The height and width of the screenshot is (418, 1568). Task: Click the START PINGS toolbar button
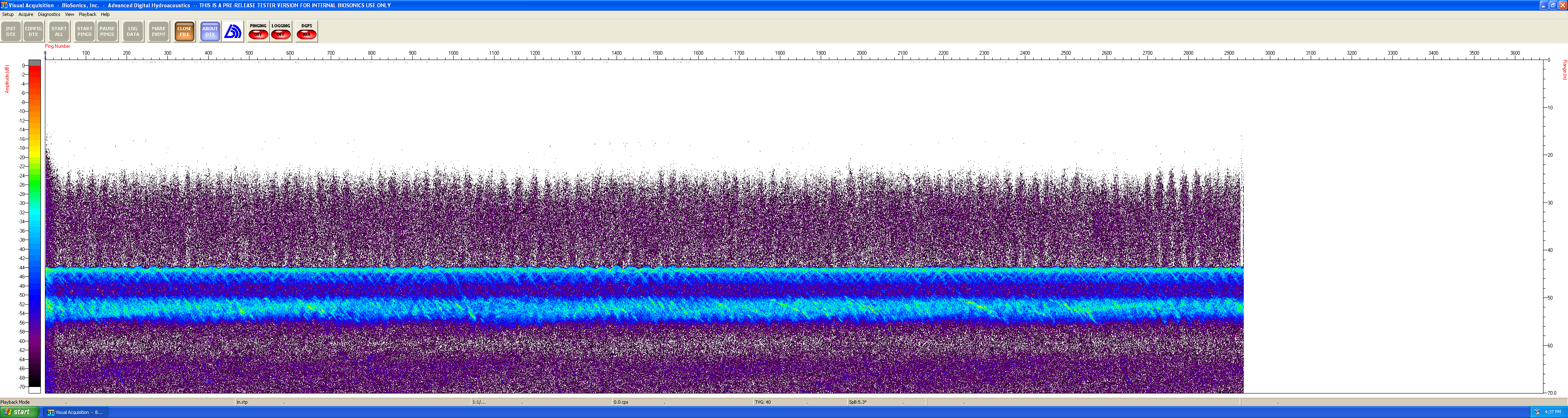(85, 32)
